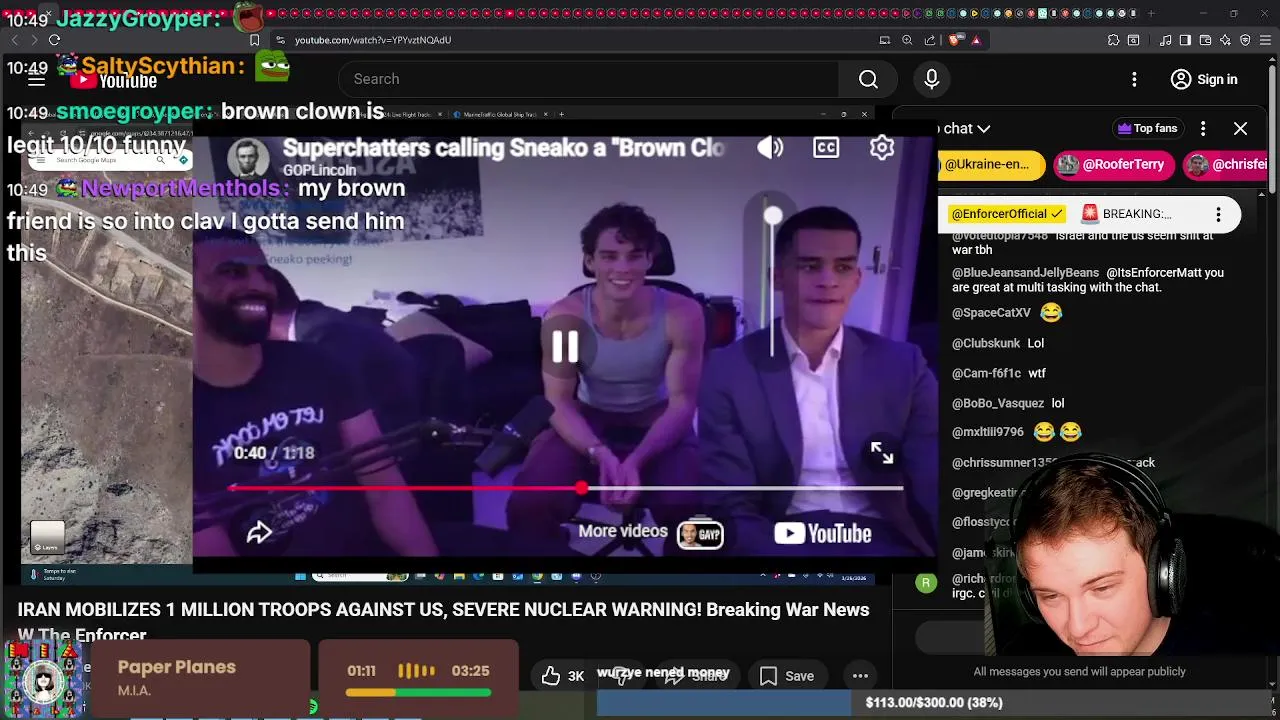Open more actions ellipsis below video
Screen dimensions: 1280x720
click(x=860, y=676)
